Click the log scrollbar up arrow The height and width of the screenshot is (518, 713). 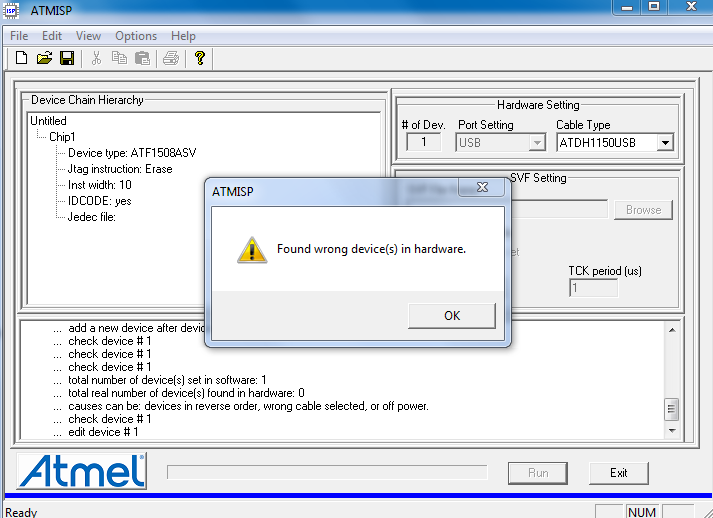click(x=672, y=330)
